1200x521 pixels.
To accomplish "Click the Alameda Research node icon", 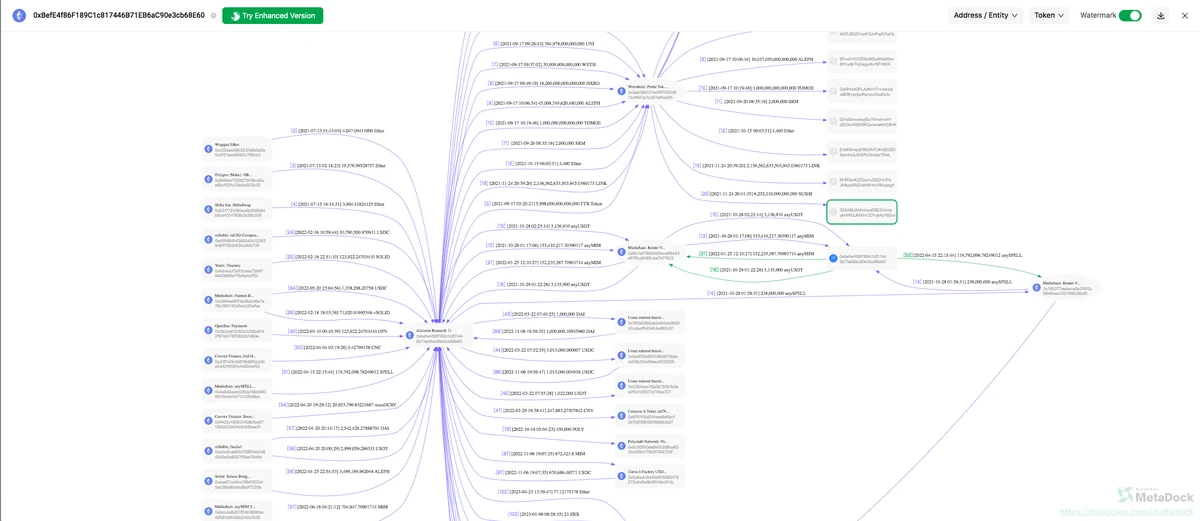I will coord(410,337).
